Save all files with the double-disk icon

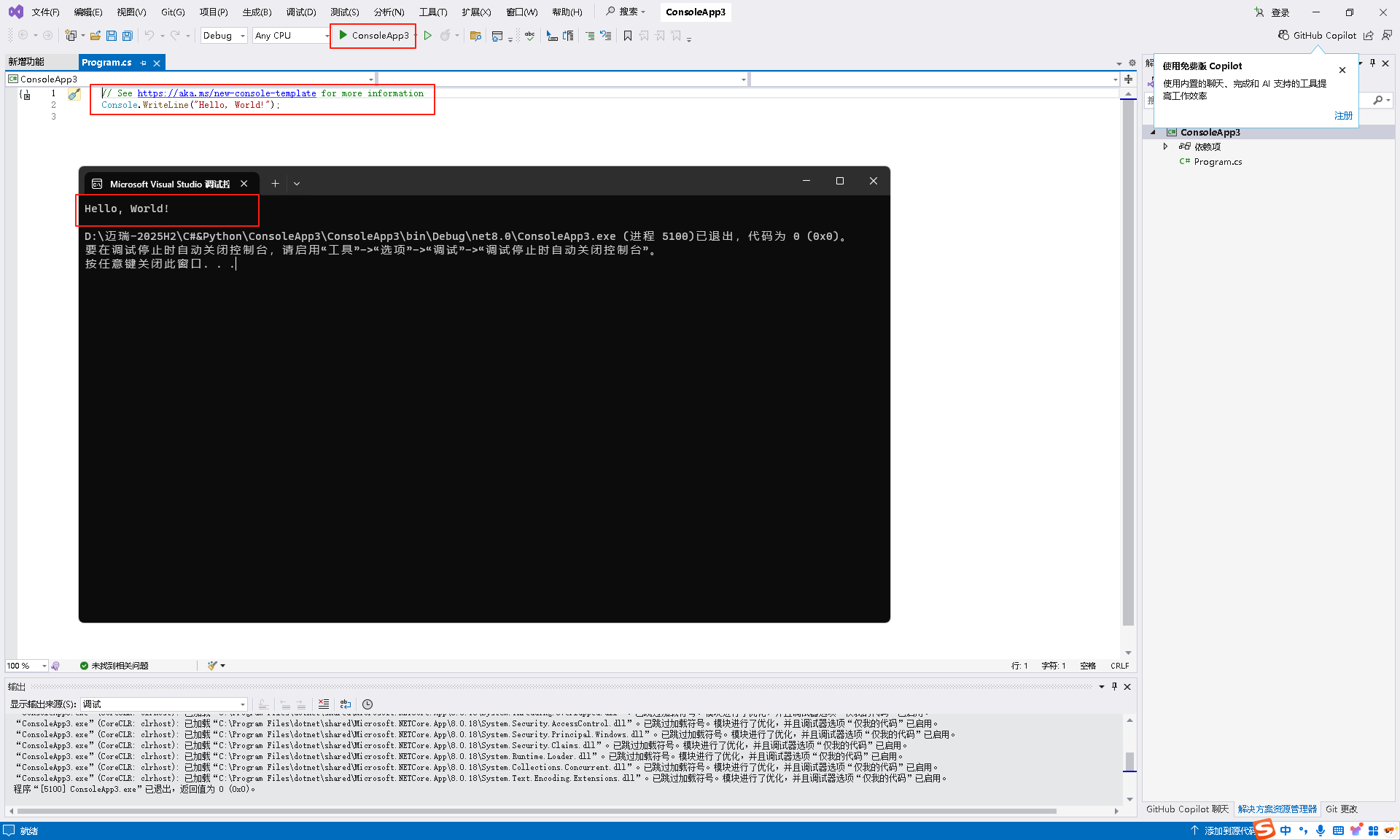click(x=128, y=35)
